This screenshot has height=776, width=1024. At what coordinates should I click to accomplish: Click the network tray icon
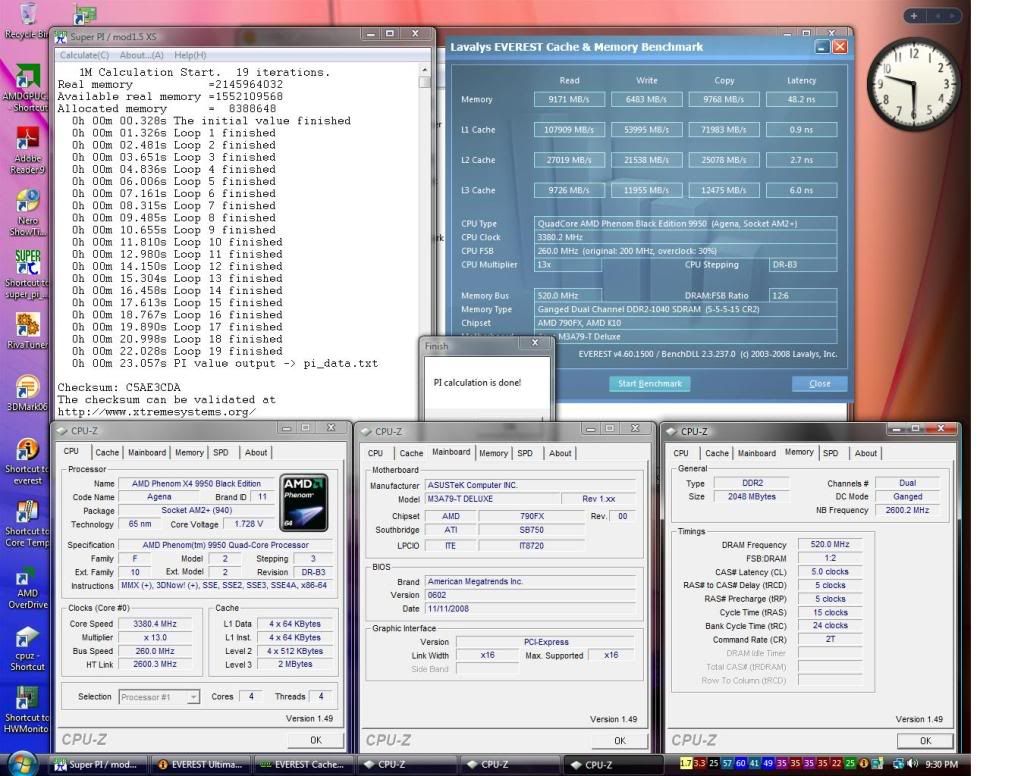point(899,764)
